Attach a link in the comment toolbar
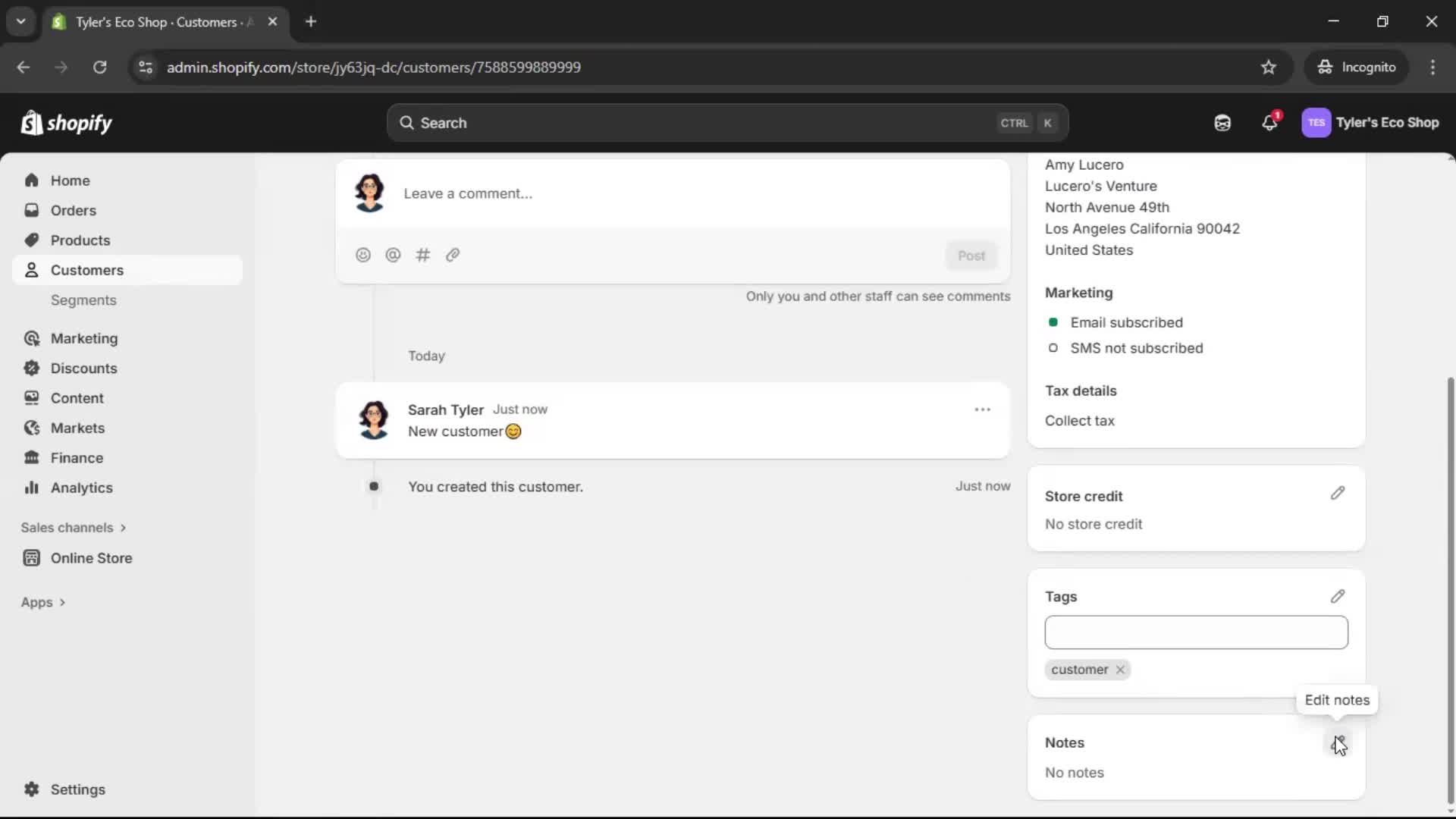This screenshot has height=819, width=1456. click(453, 255)
